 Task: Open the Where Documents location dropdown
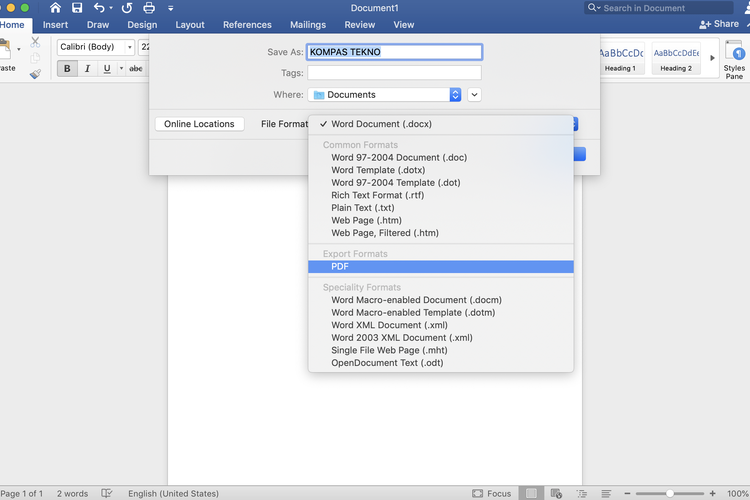455,95
